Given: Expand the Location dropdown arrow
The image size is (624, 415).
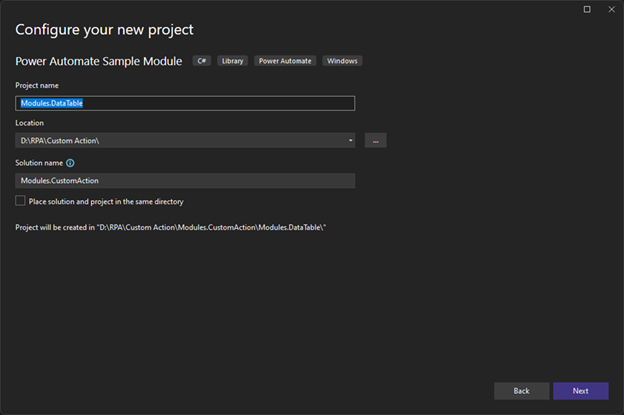Looking at the screenshot, I should click(350, 141).
